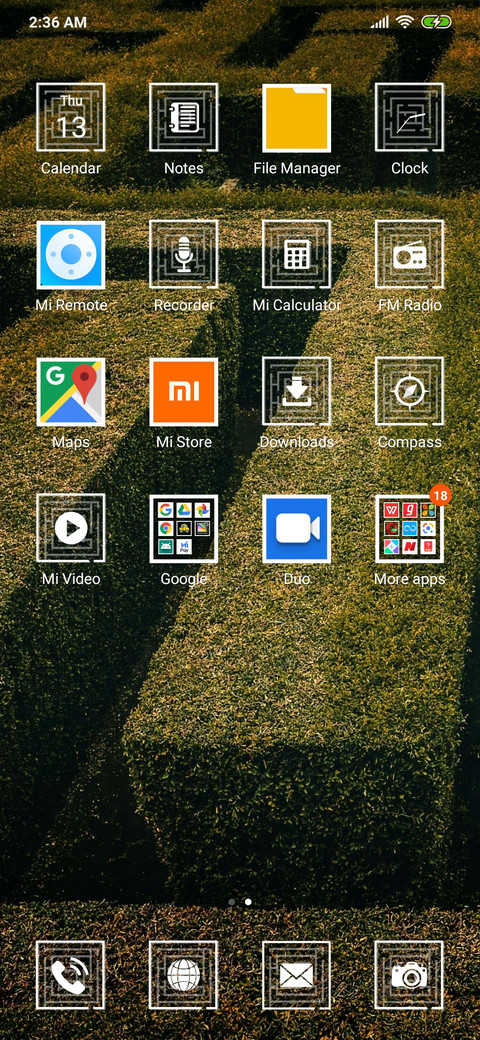Tap the battery charging indicator
The height and width of the screenshot is (1040, 480).
(436, 22)
